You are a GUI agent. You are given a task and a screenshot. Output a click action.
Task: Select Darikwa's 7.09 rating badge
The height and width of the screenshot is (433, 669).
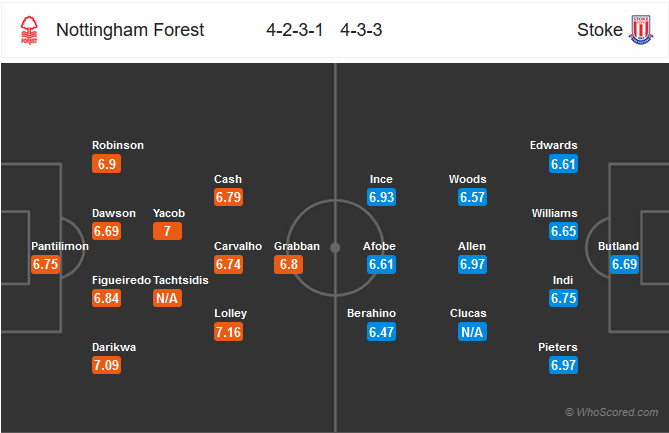point(106,365)
